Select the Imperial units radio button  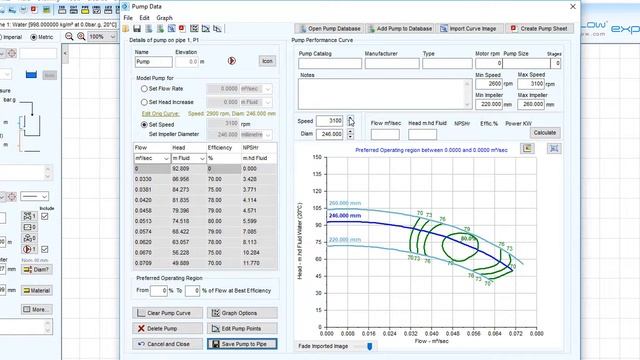point(1,37)
